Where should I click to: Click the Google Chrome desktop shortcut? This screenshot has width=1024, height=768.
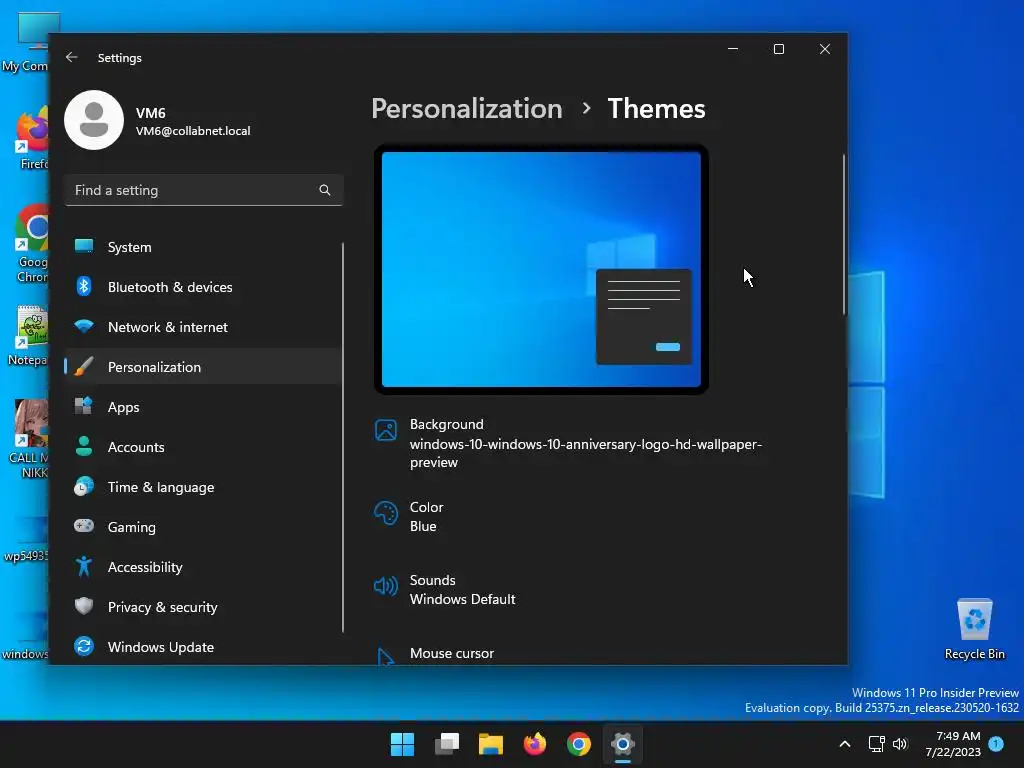(31, 244)
